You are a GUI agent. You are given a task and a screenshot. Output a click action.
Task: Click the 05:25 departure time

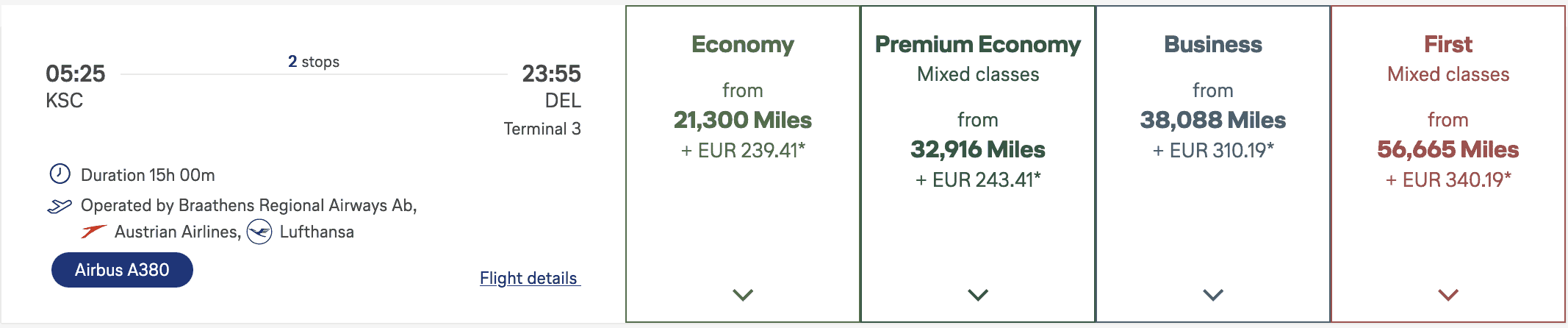76,74
